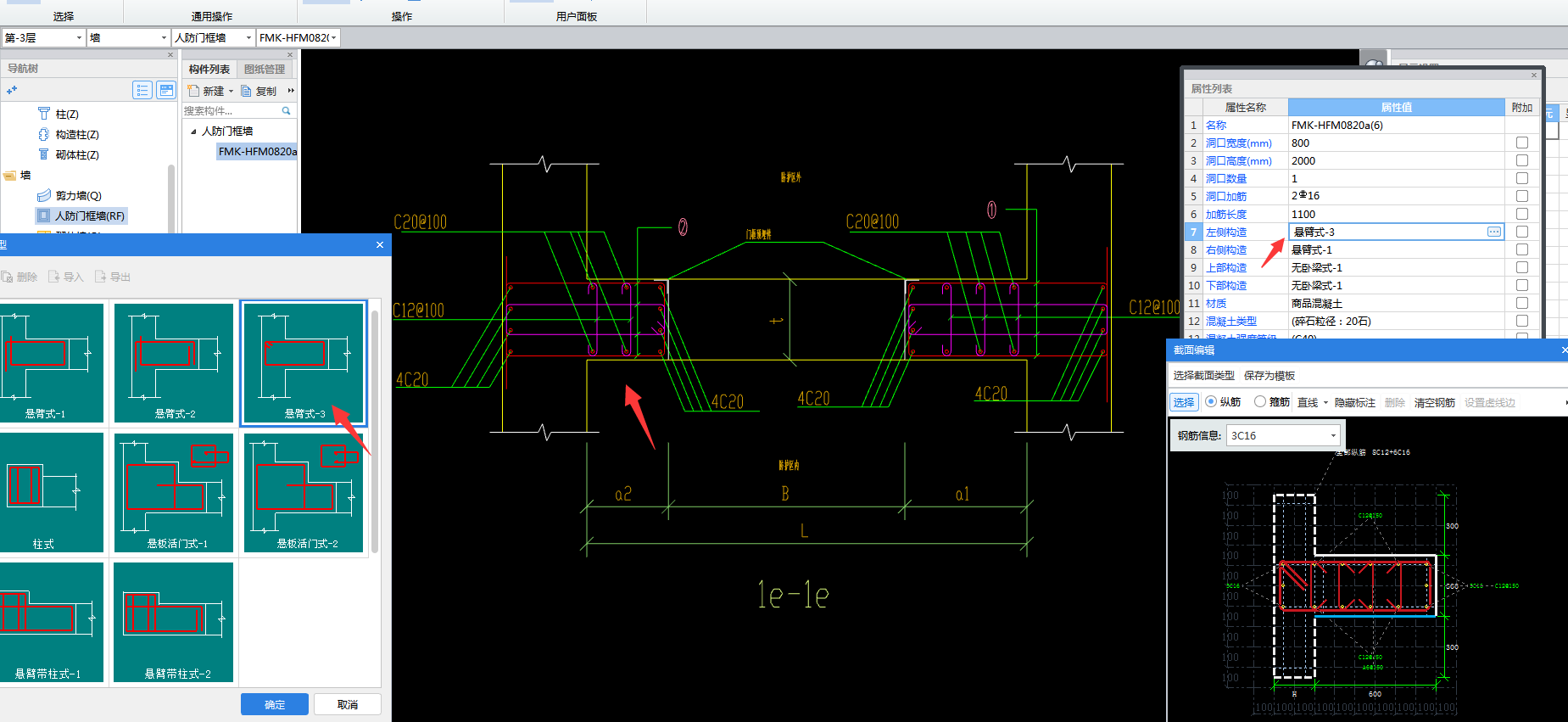Select the 悬臂式-2 section thumbnail
The width and height of the screenshot is (1568, 722).
pos(174,363)
